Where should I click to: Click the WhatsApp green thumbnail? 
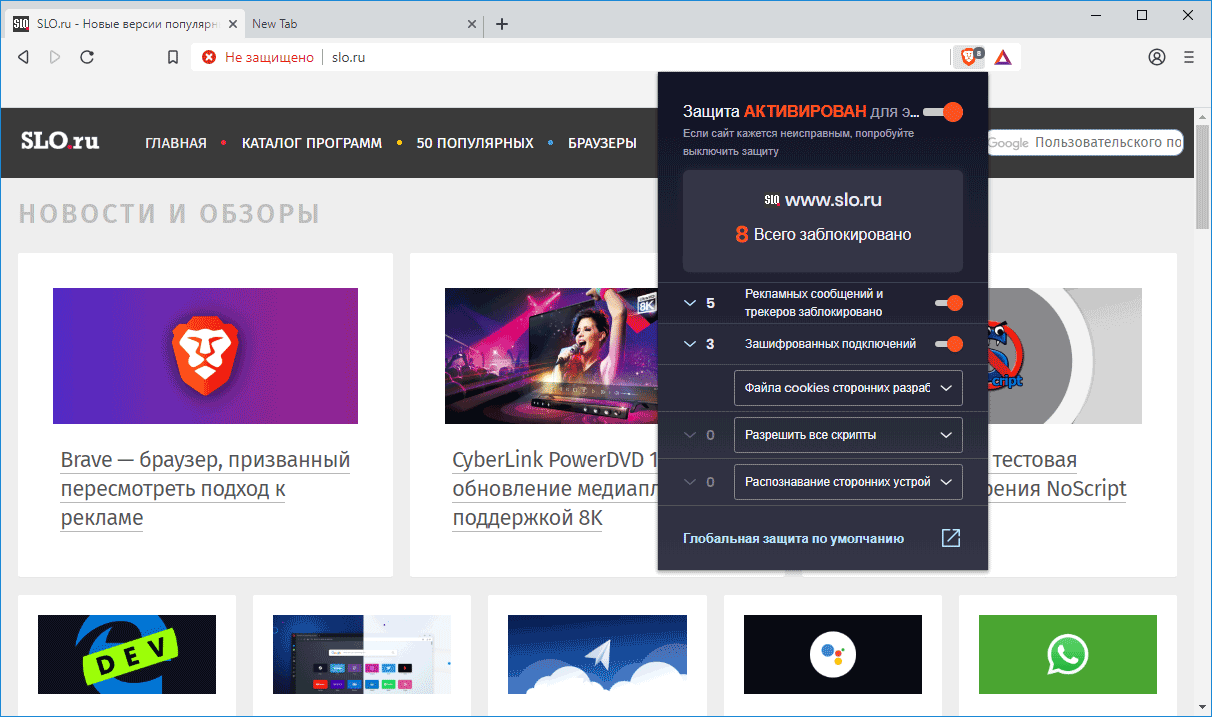pyautogui.click(x=1068, y=654)
